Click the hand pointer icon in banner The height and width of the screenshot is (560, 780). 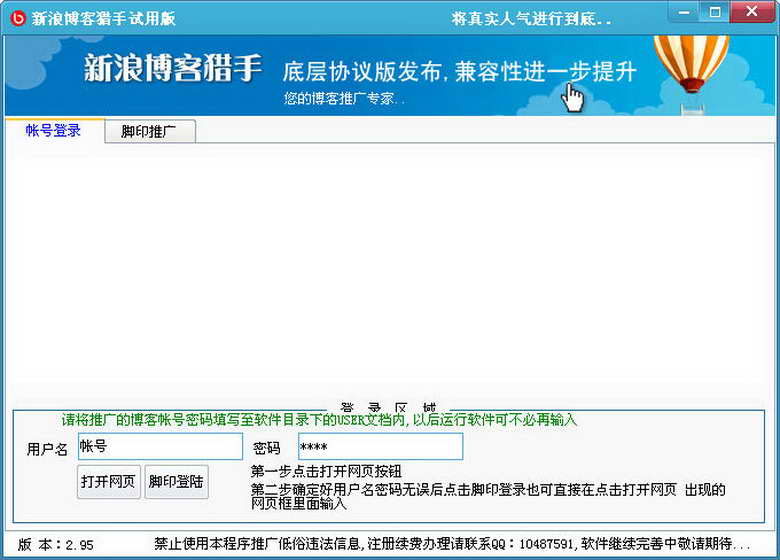point(573,98)
